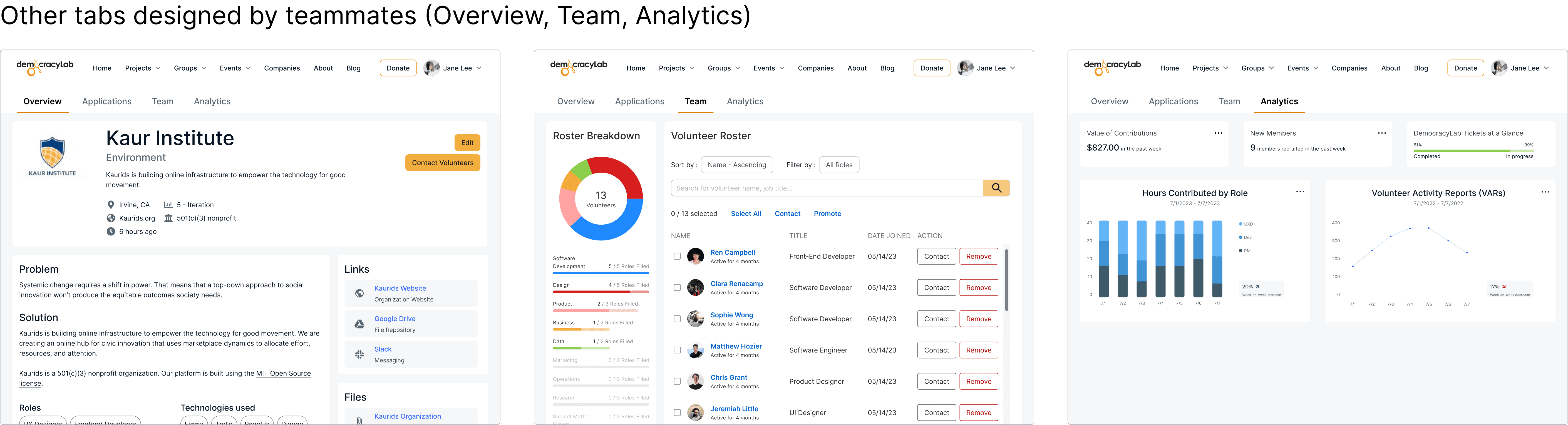This screenshot has height=425, width=1568.
Task: Open the Name - Ascending sort dropdown
Action: [736, 165]
